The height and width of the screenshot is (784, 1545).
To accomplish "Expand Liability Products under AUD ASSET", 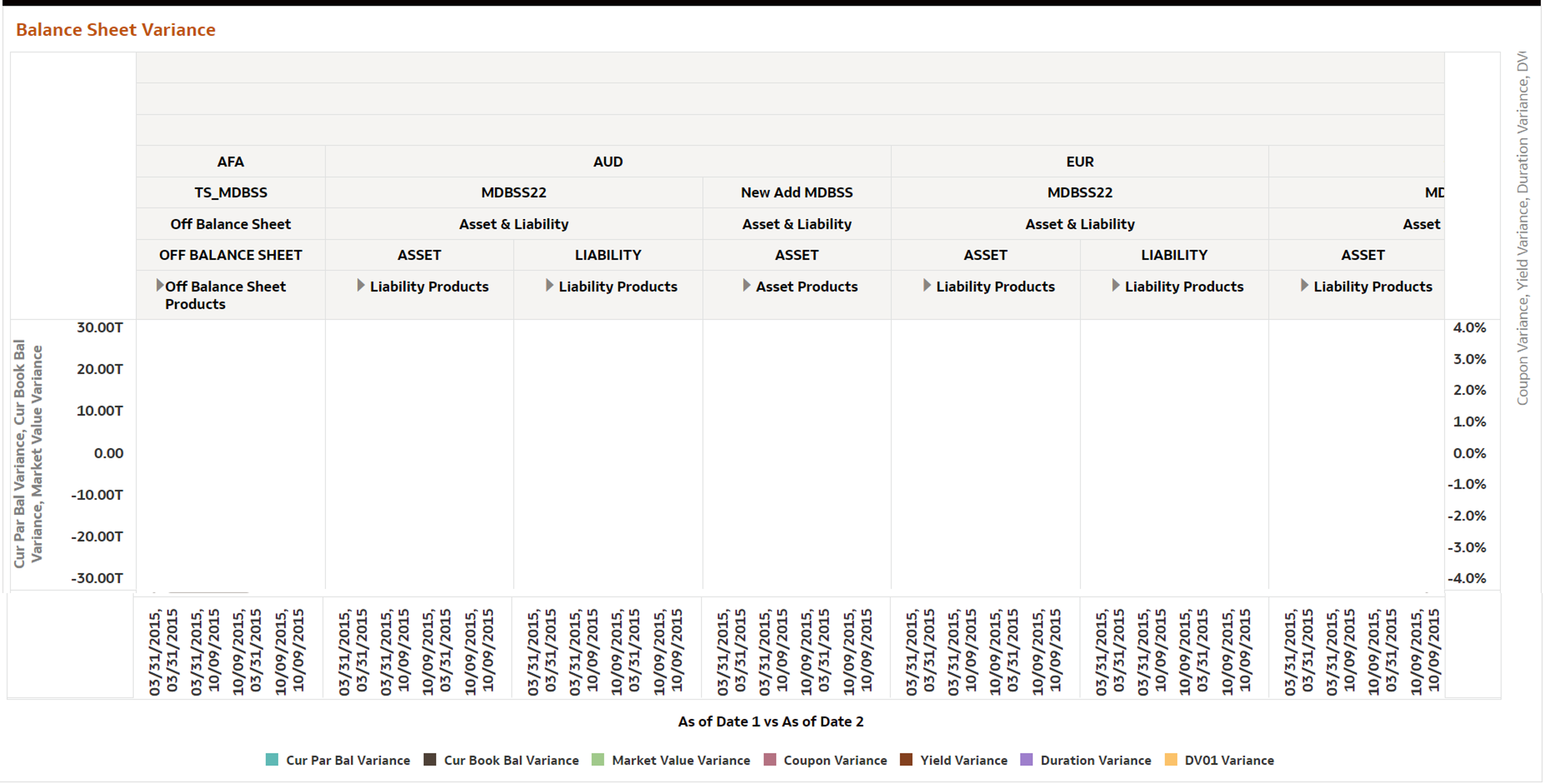I will (360, 286).
